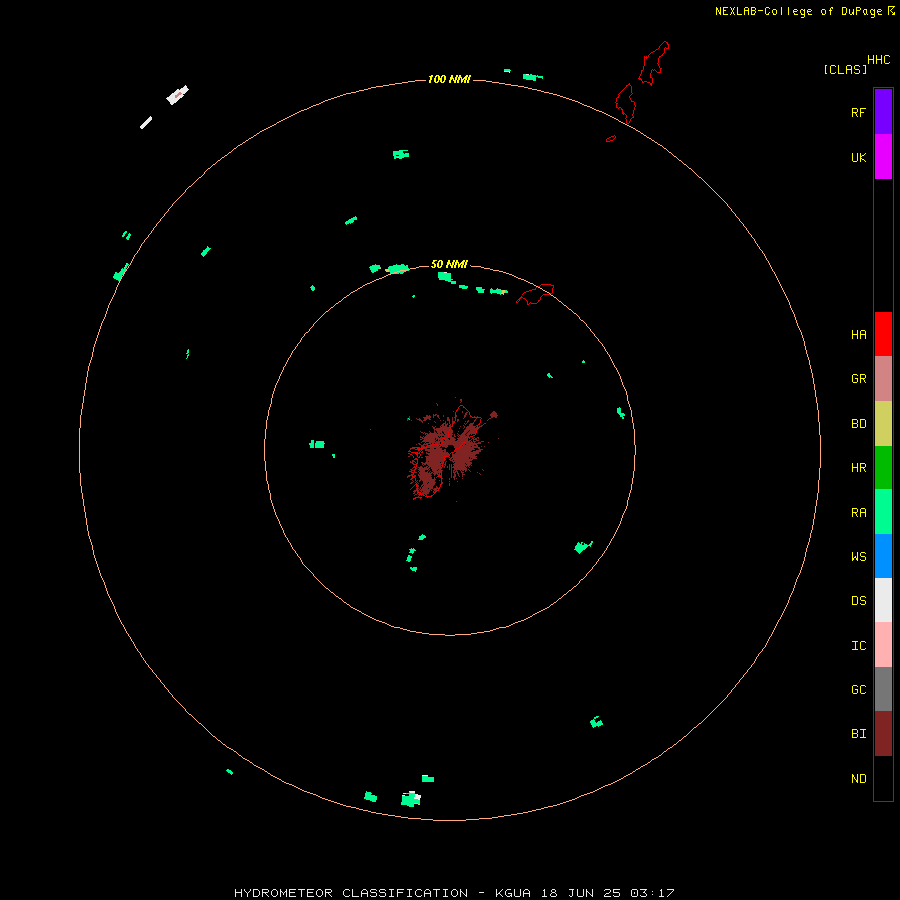This screenshot has width=900, height=900.
Task: Click the biological echo cluster at radar center
Action: (x=451, y=449)
